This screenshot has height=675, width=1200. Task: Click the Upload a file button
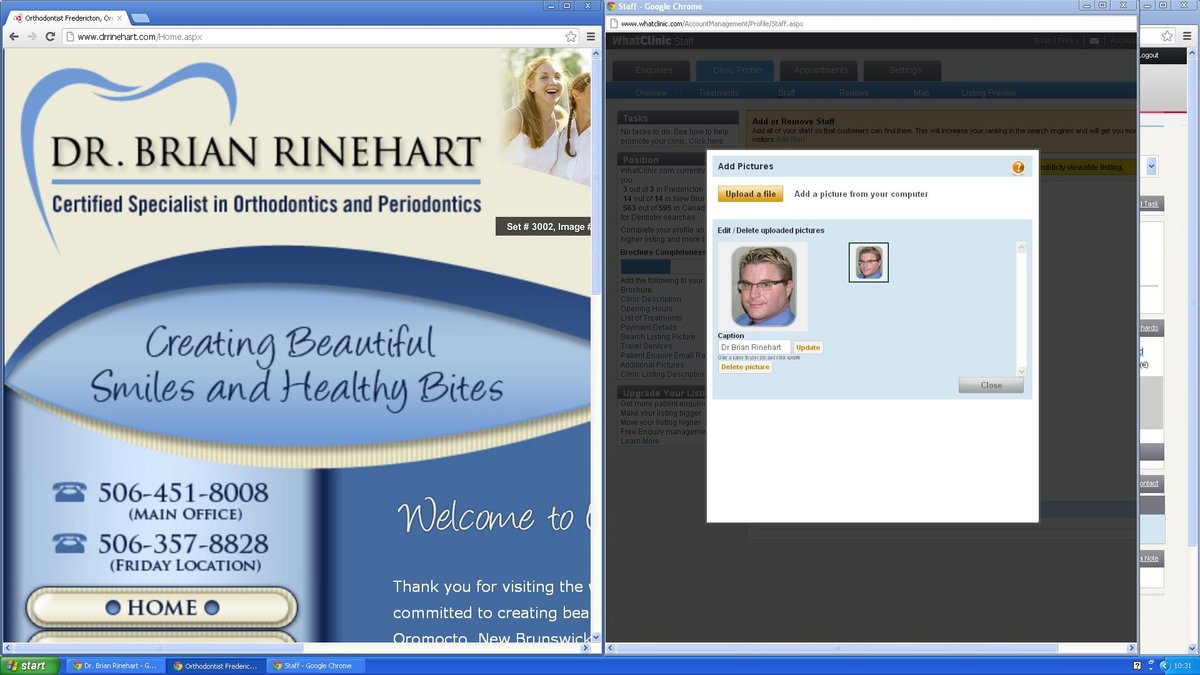coord(750,194)
